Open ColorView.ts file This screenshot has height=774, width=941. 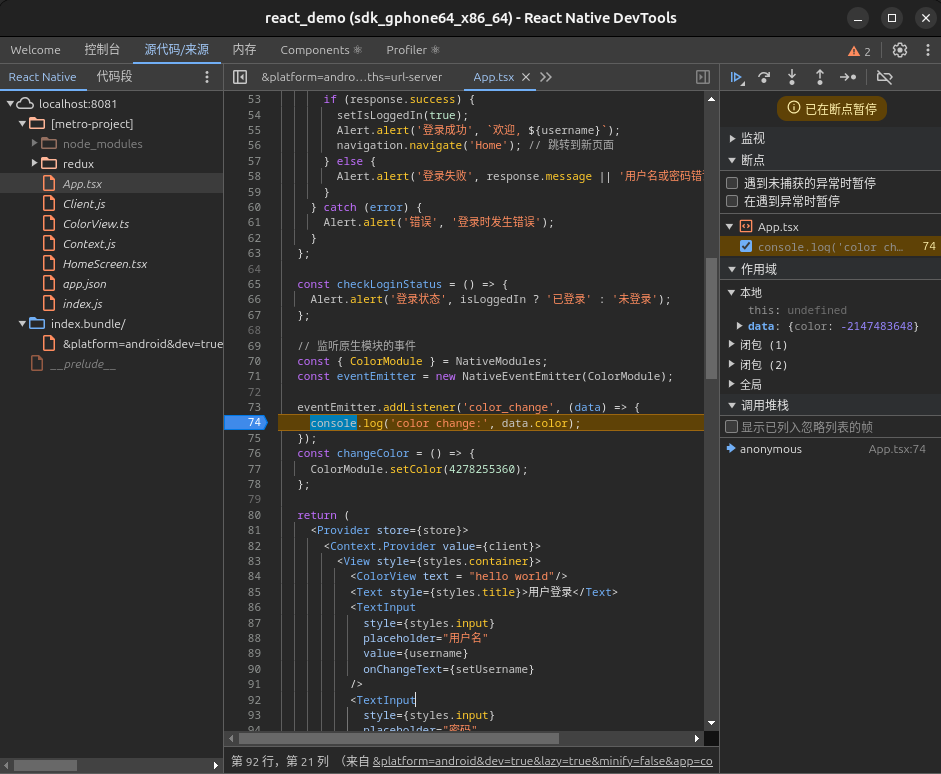click(x=95, y=224)
